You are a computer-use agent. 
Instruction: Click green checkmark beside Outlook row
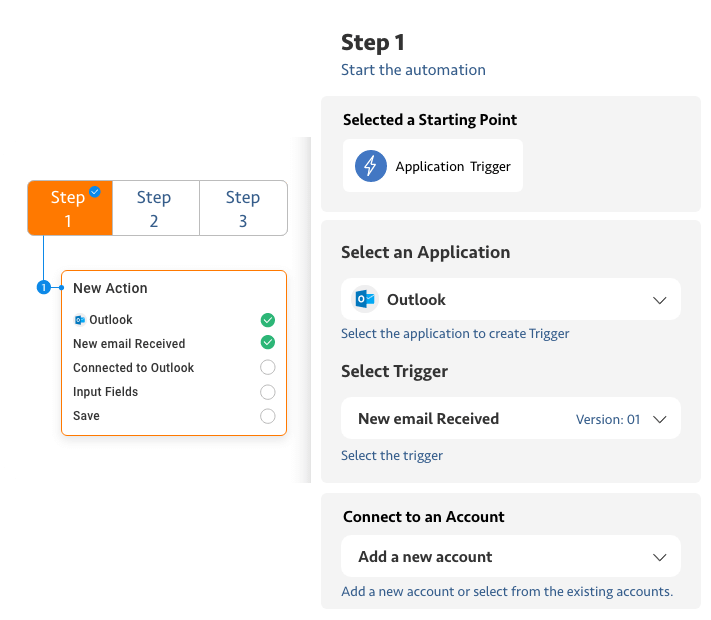268,320
